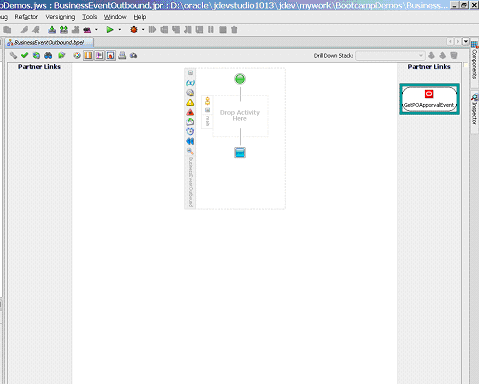Screen dimensions: 479x384
Task: Click the blue end node of the process
Action: tap(240, 153)
